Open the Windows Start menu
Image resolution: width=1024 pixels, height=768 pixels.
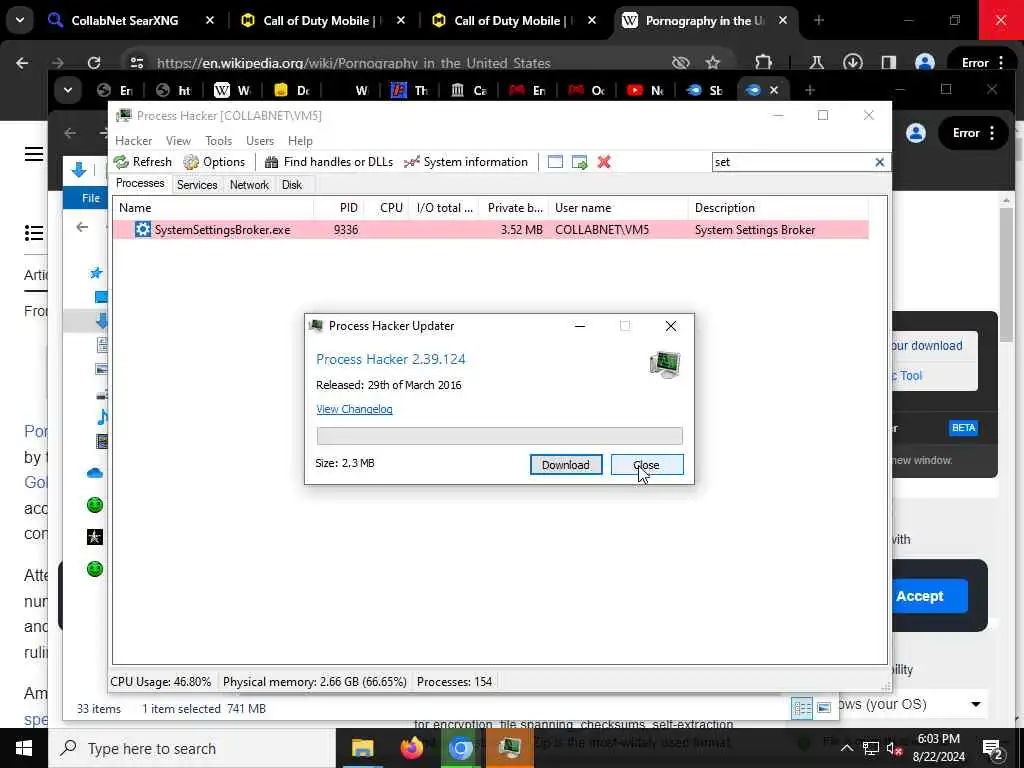(x=24, y=748)
